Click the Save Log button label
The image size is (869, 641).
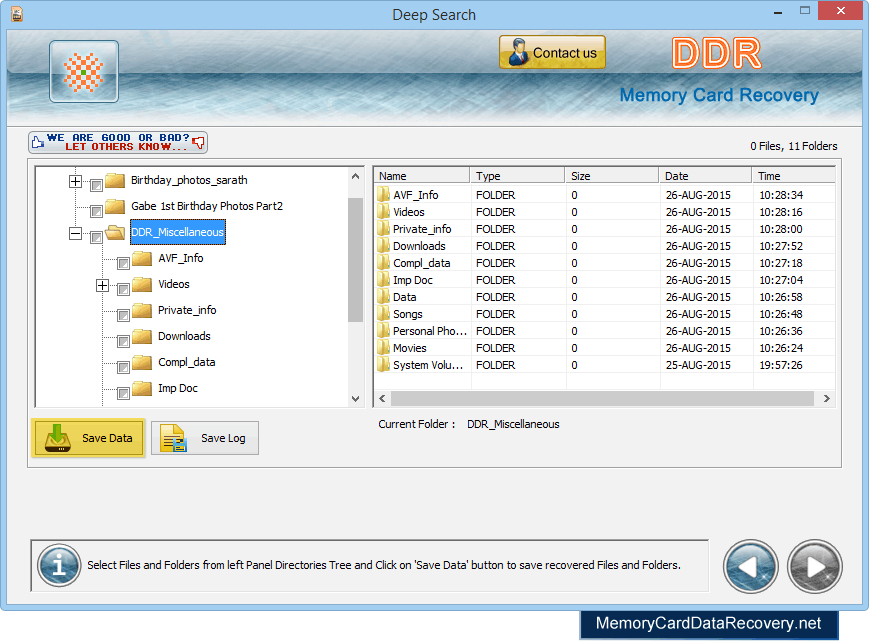(223, 438)
